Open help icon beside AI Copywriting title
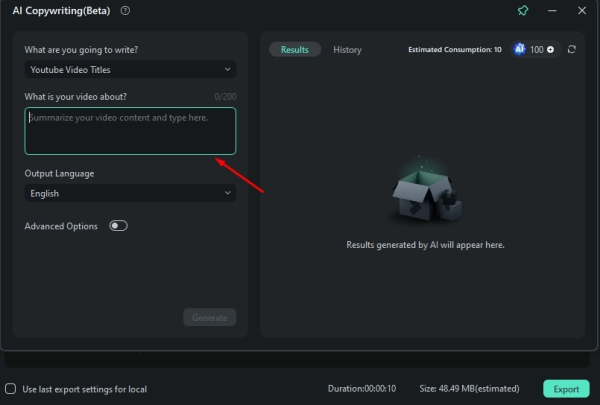This screenshot has width=600, height=405. (x=125, y=11)
